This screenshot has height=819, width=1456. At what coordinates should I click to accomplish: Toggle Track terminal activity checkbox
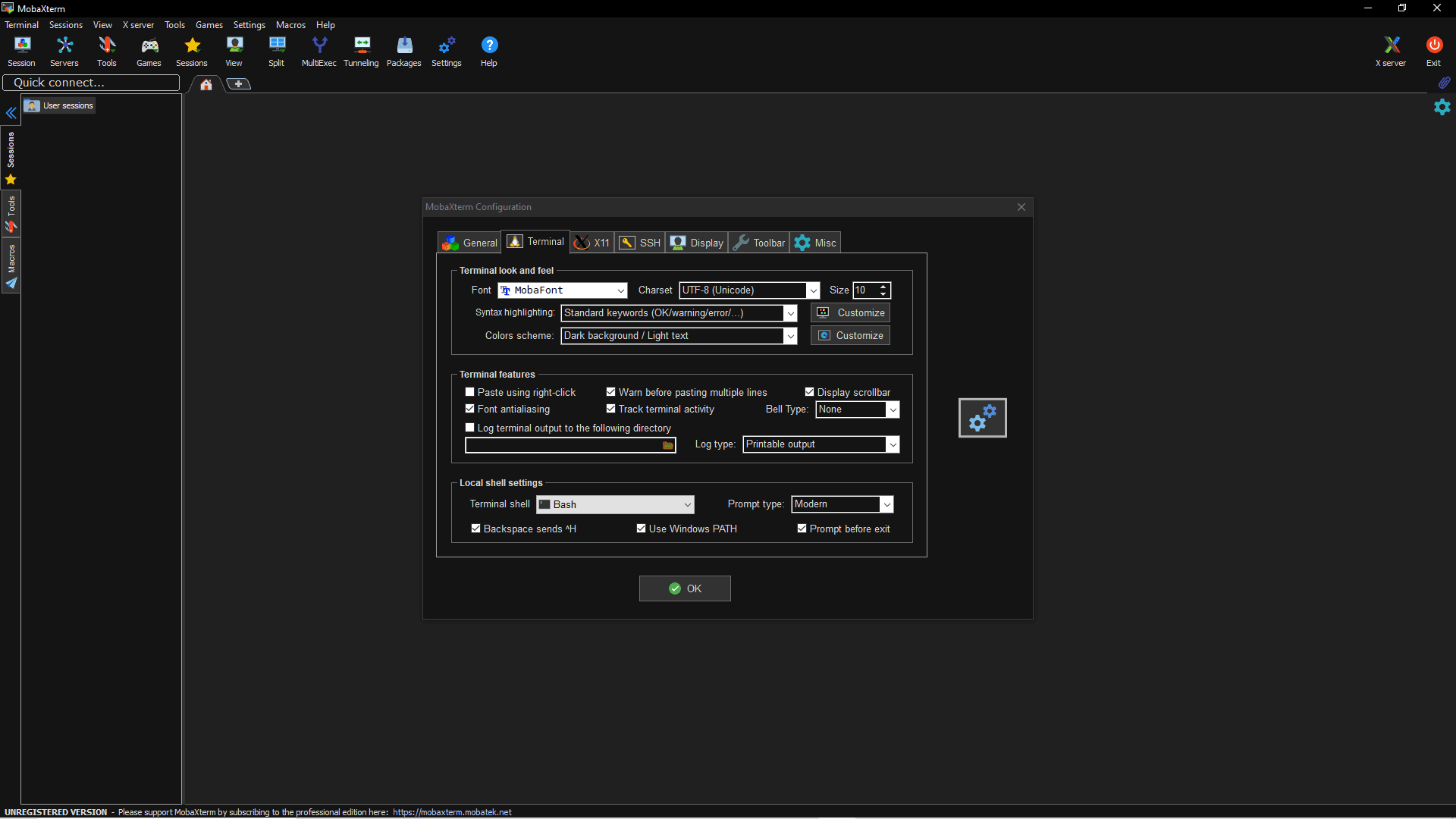pos(610,409)
